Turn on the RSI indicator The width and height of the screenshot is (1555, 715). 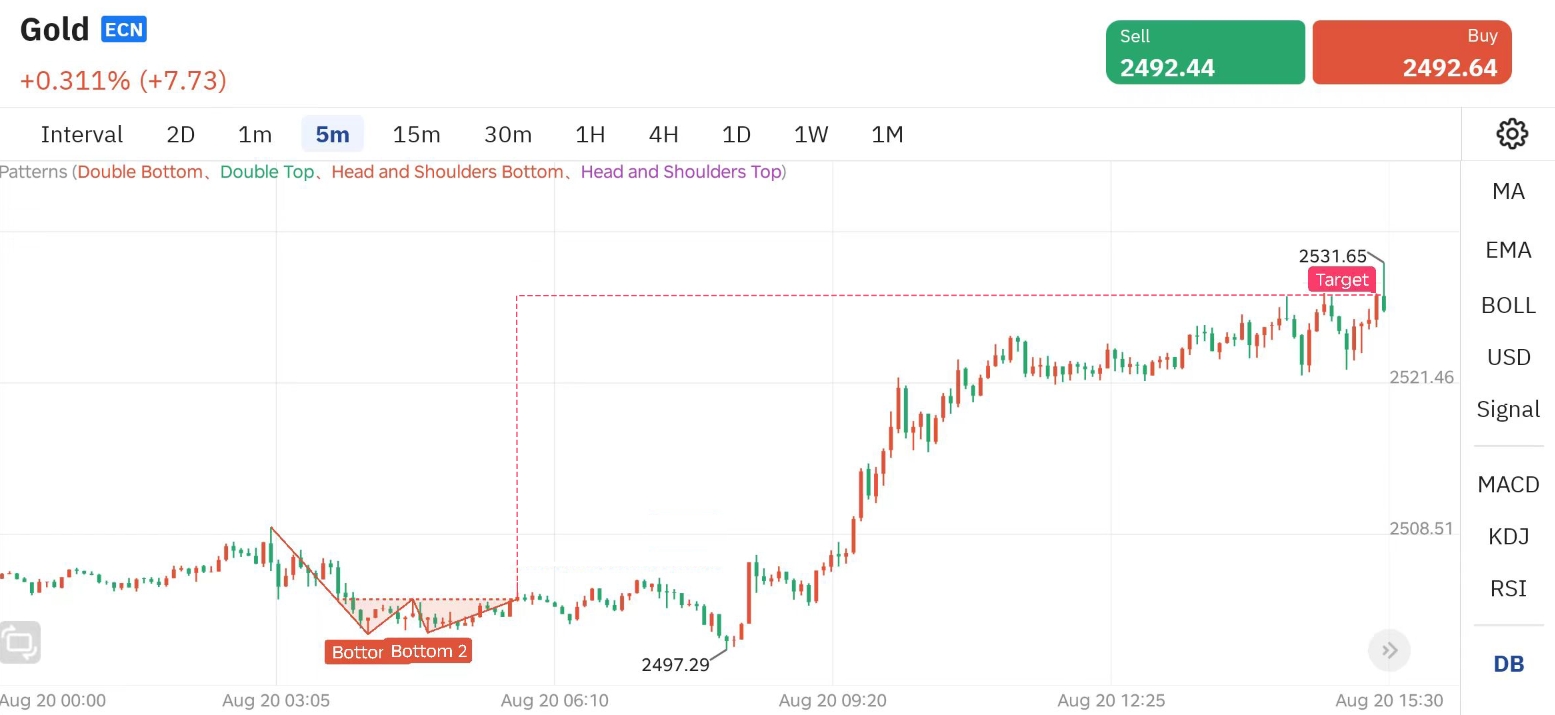(x=1508, y=589)
